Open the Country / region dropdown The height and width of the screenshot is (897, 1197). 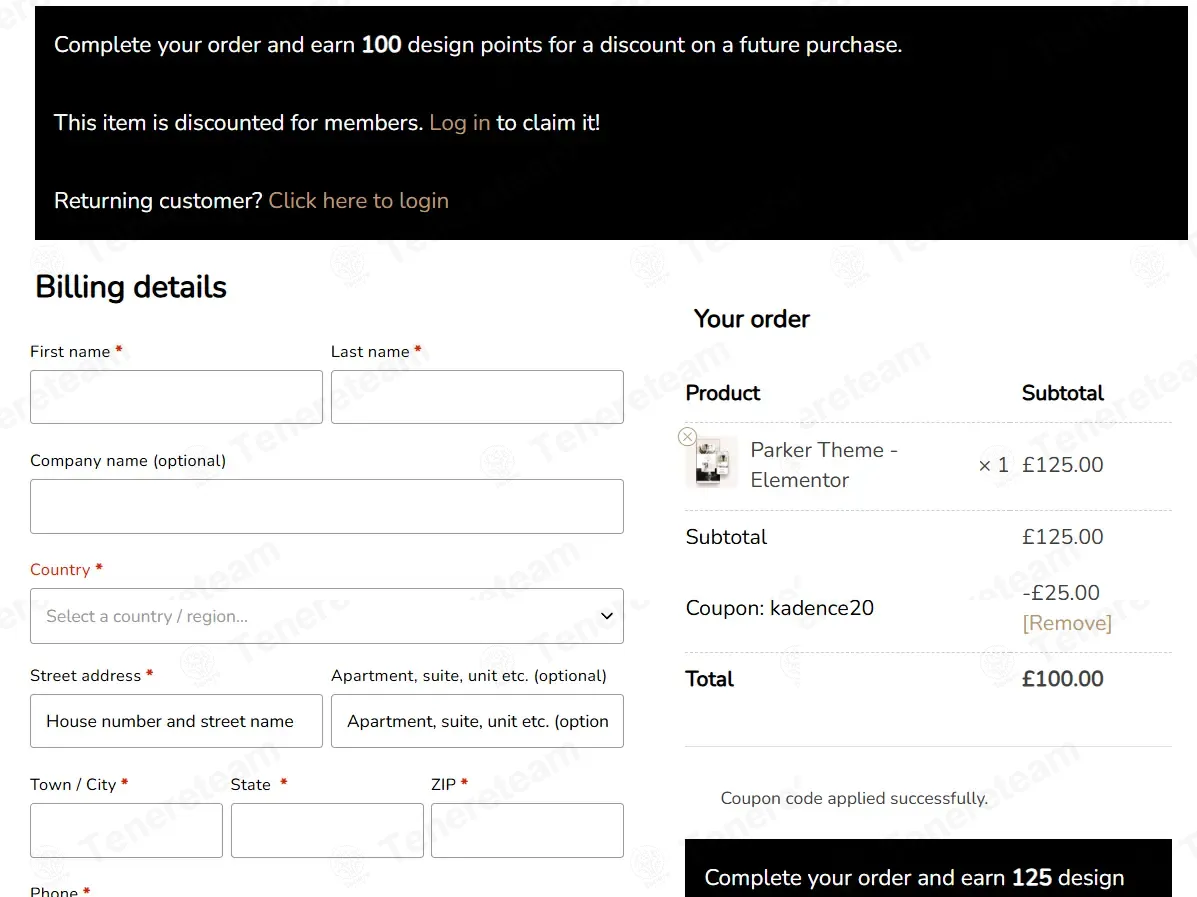[x=327, y=616]
